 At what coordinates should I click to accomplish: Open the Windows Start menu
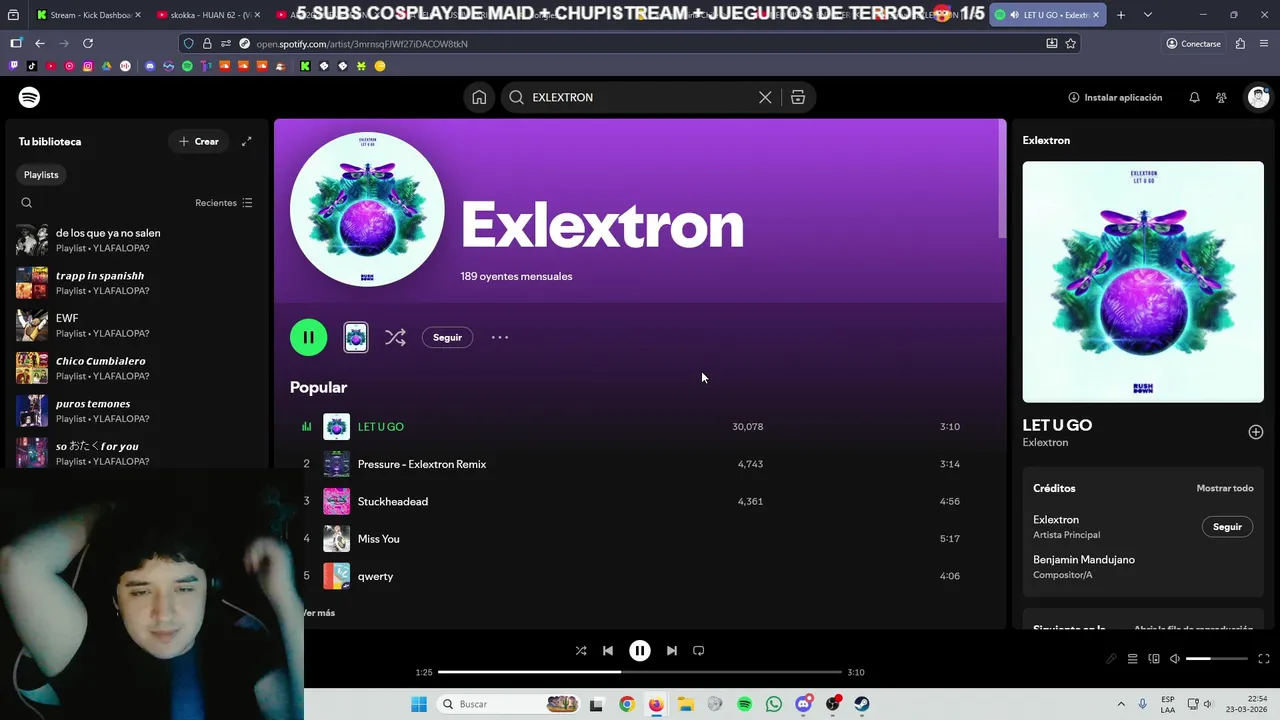(x=419, y=704)
